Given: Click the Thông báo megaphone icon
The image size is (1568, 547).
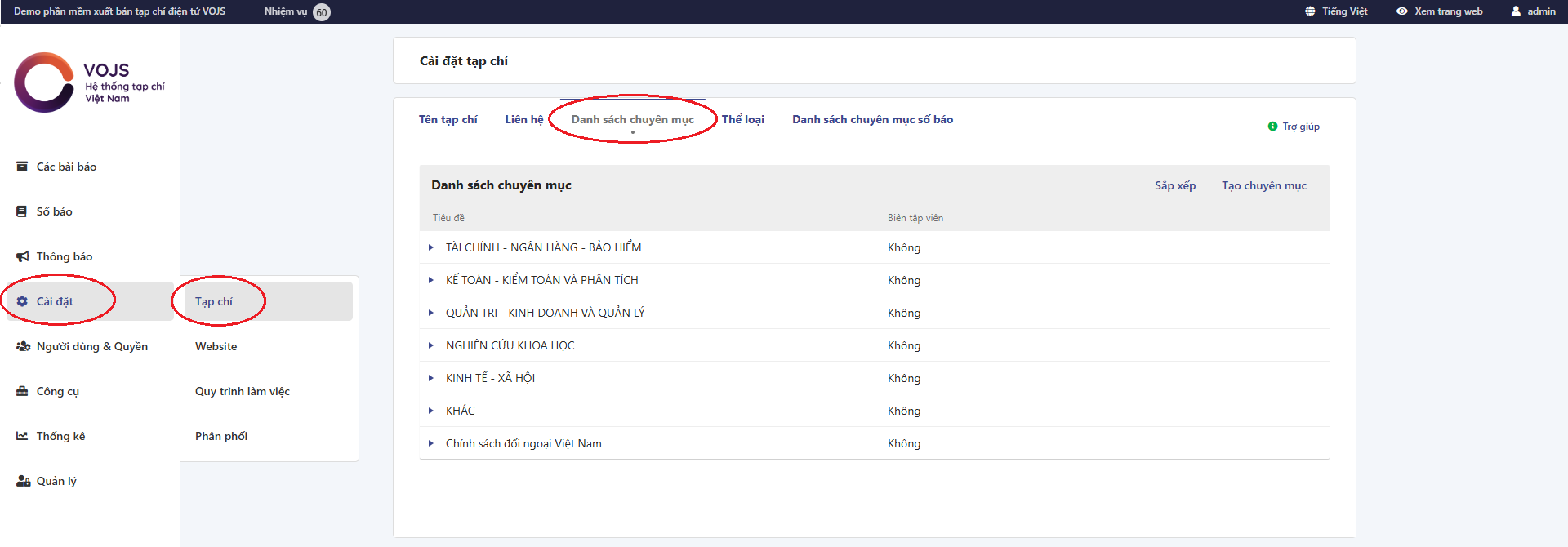Looking at the screenshot, I should pos(22,256).
